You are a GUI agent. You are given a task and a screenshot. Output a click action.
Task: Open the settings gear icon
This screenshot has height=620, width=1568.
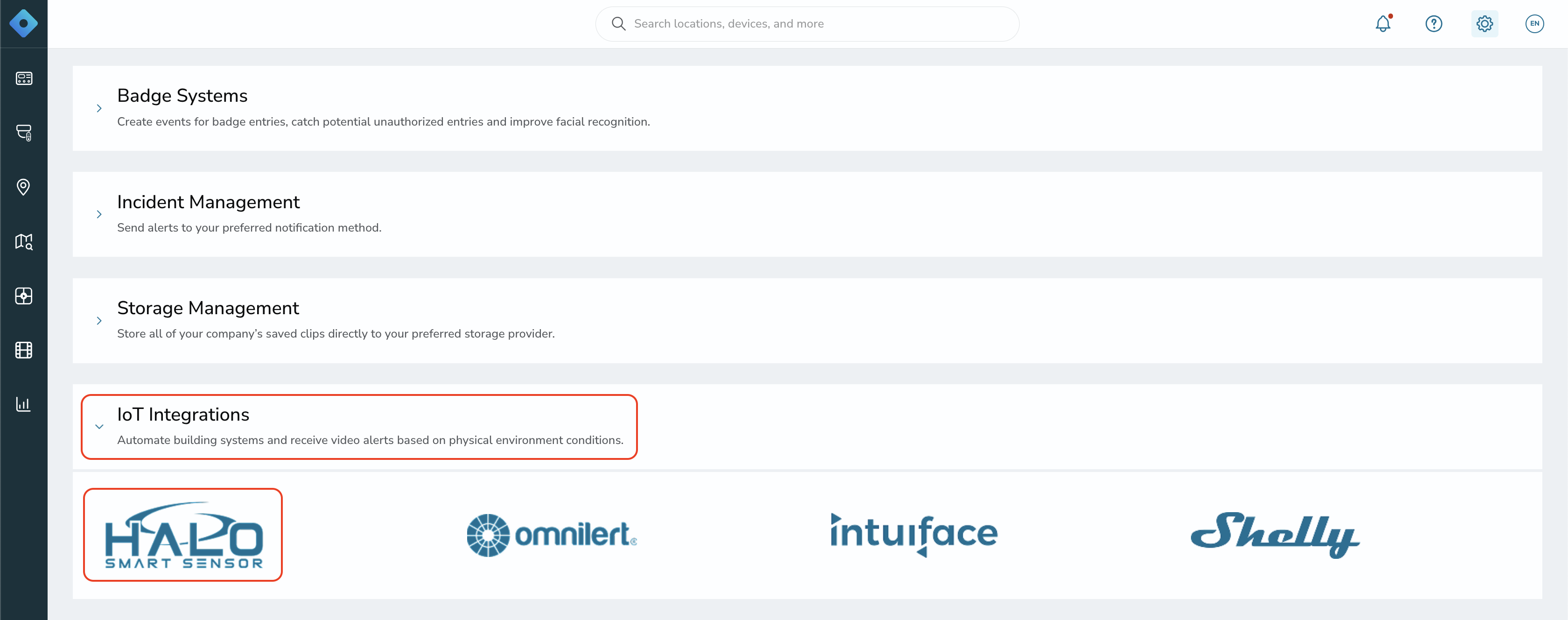(1484, 24)
